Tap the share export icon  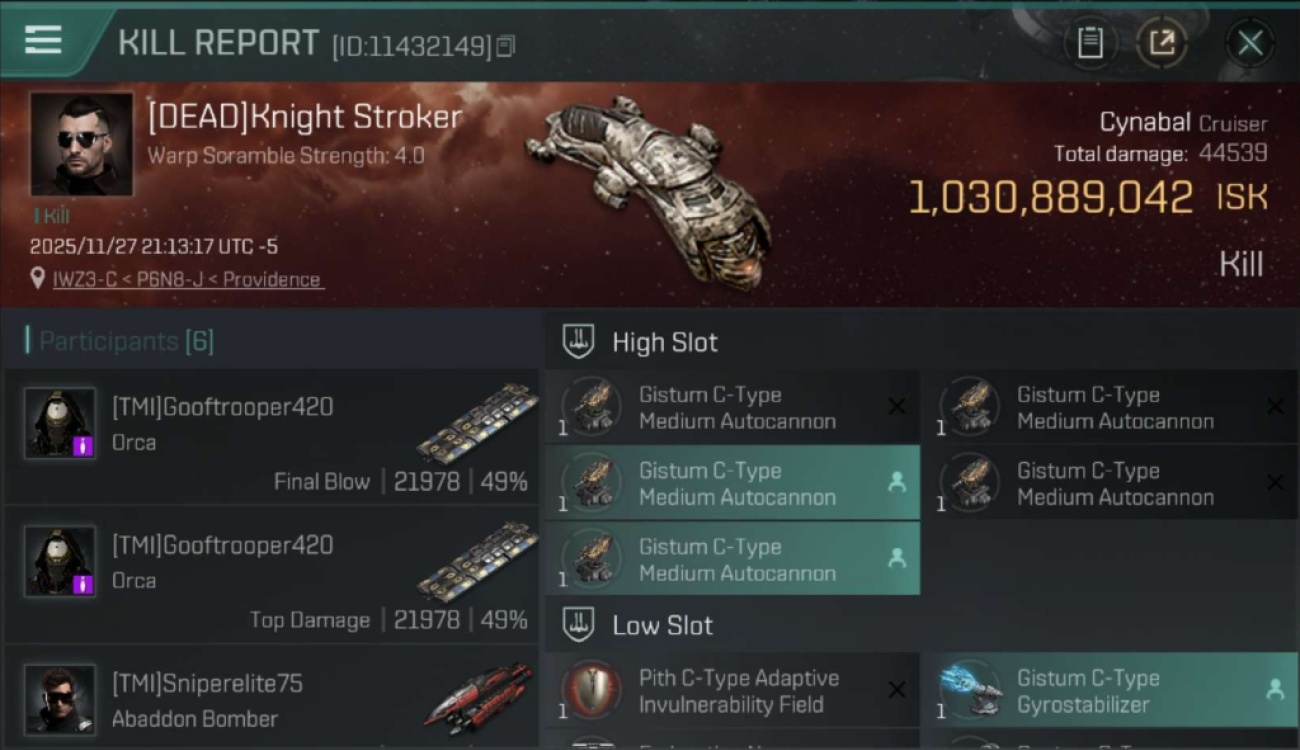[1161, 43]
